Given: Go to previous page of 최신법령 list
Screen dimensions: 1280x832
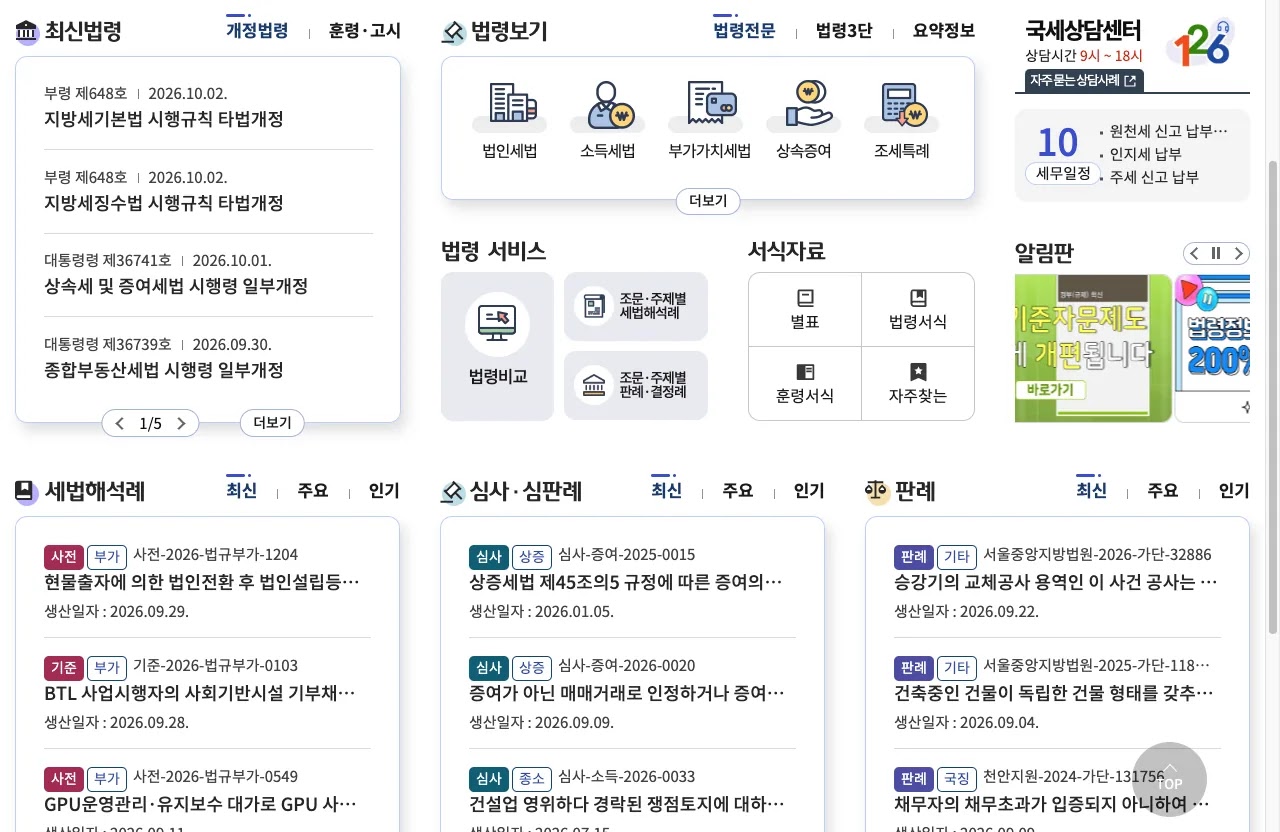Looking at the screenshot, I should pos(120,424).
